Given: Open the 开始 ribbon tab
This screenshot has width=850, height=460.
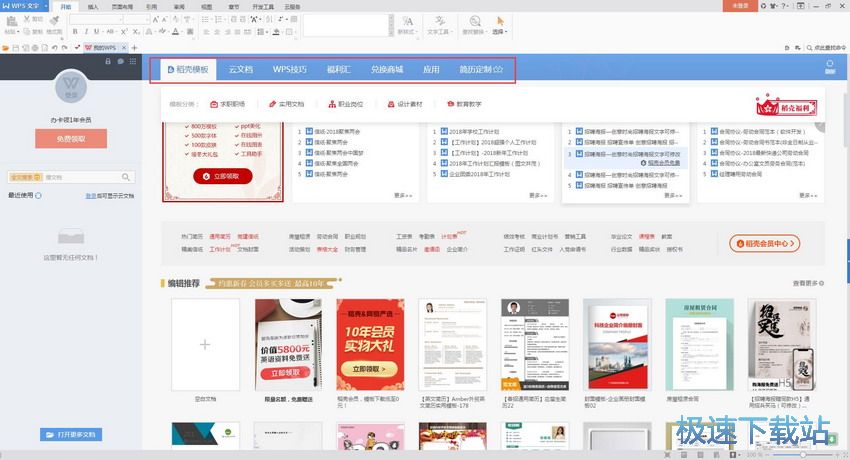Looking at the screenshot, I should pos(66,7).
